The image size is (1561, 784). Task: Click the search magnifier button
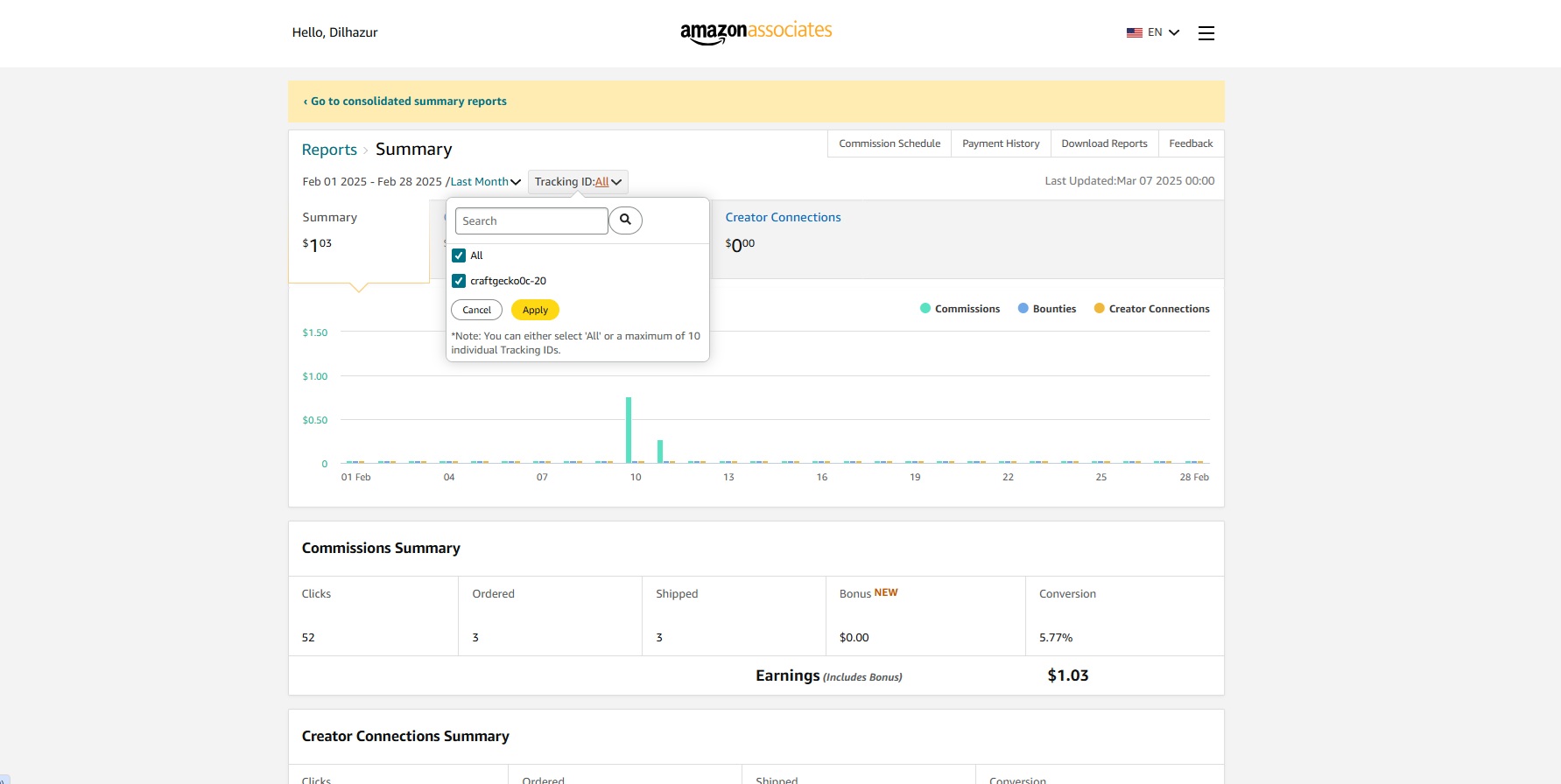tap(625, 220)
